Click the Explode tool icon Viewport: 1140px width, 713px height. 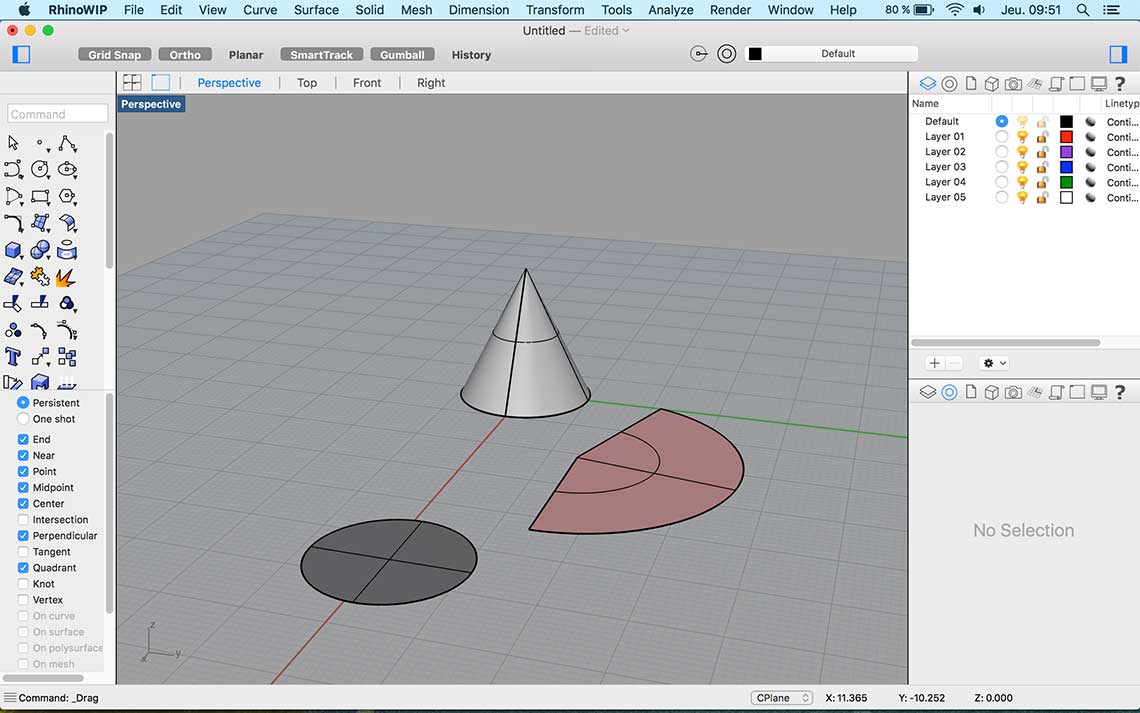click(x=66, y=277)
